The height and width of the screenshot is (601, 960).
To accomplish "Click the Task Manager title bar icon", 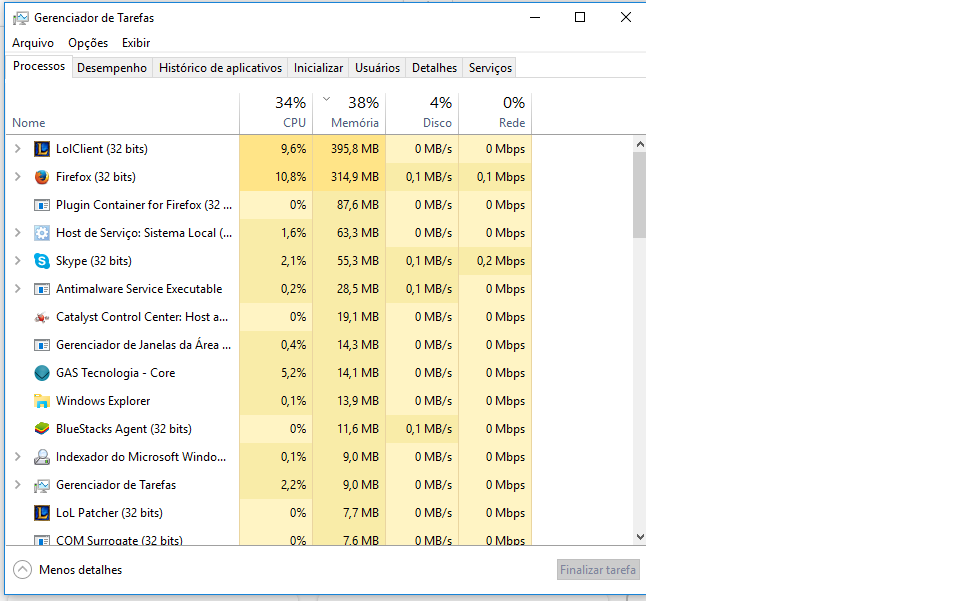I will [x=21, y=18].
